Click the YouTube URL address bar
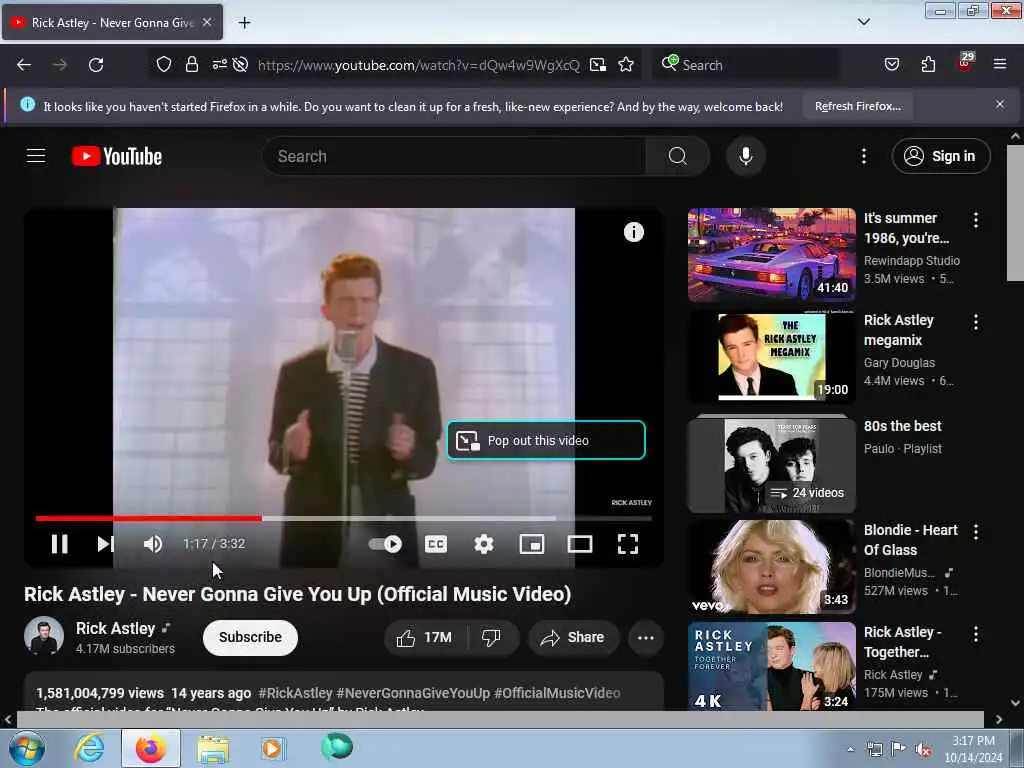The image size is (1024, 768). (x=418, y=65)
